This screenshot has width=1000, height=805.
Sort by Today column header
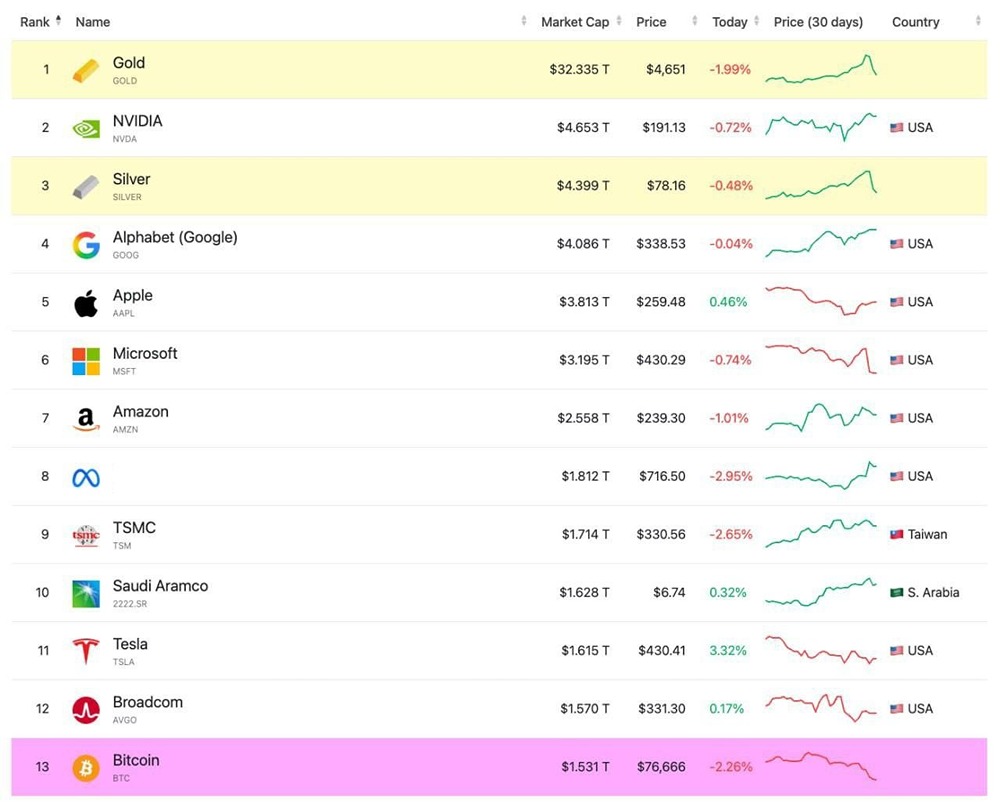pyautogui.click(x=730, y=22)
